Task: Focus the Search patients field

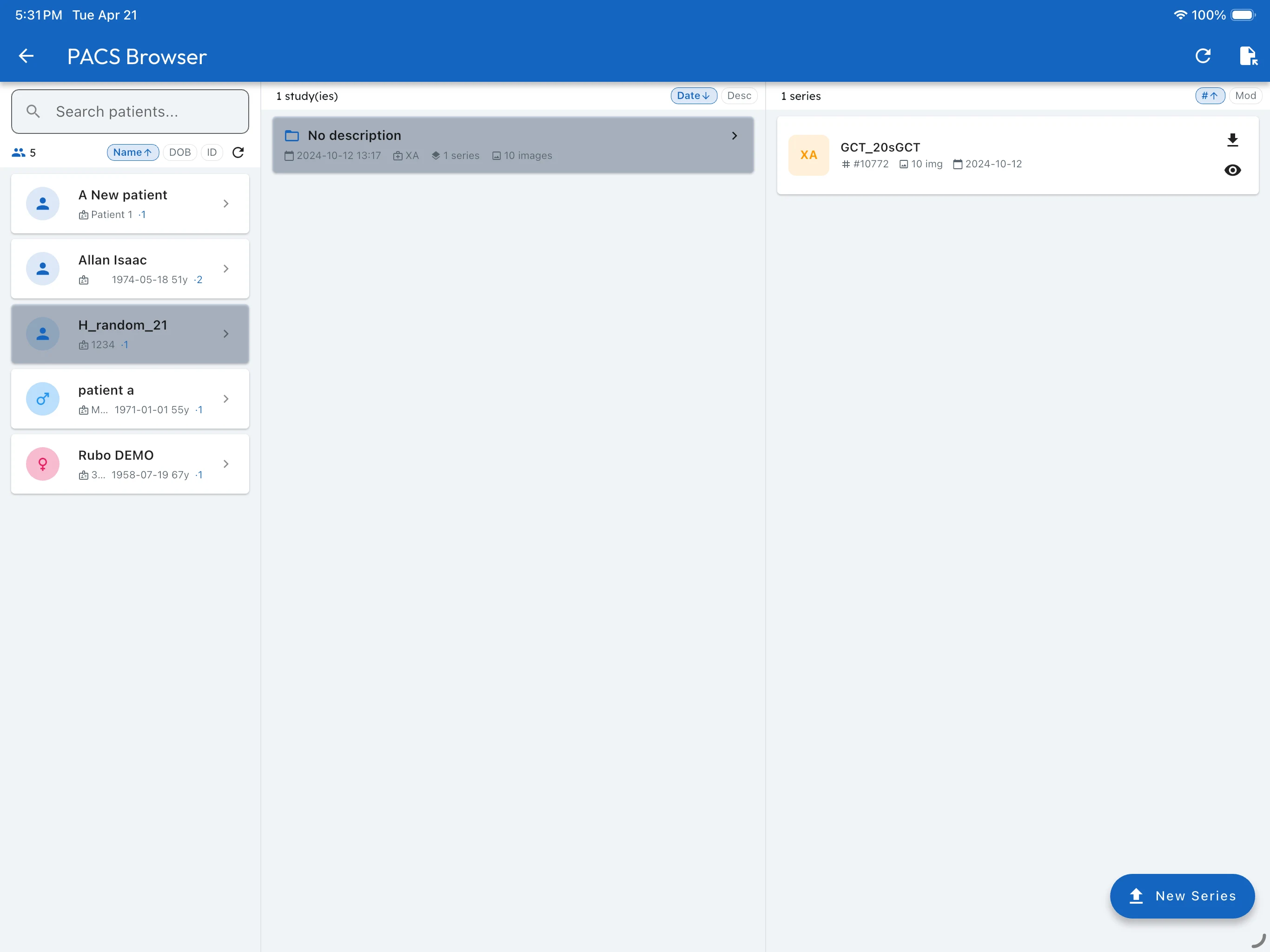Action: pyautogui.click(x=130, y=112)
